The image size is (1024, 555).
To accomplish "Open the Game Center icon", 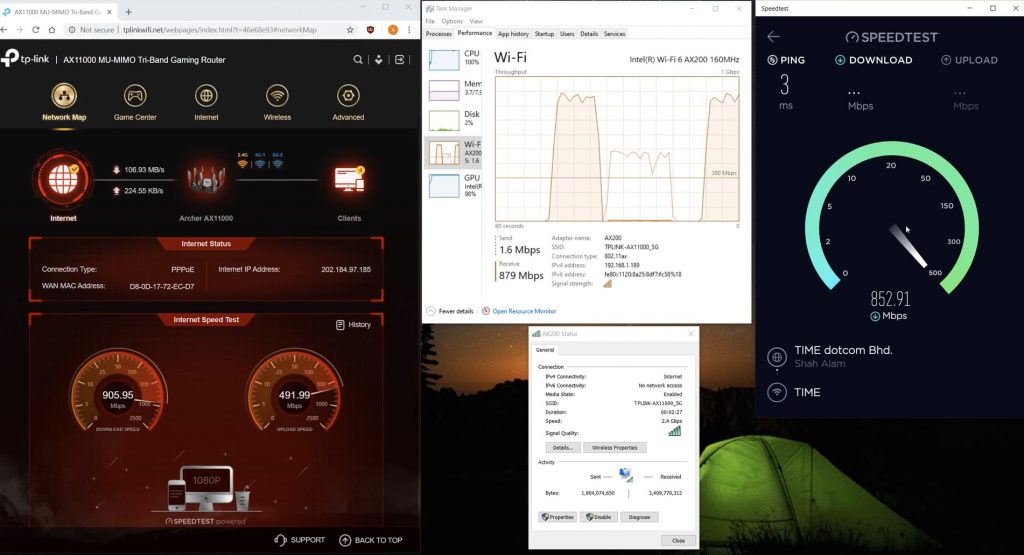I will click(135, 95).
